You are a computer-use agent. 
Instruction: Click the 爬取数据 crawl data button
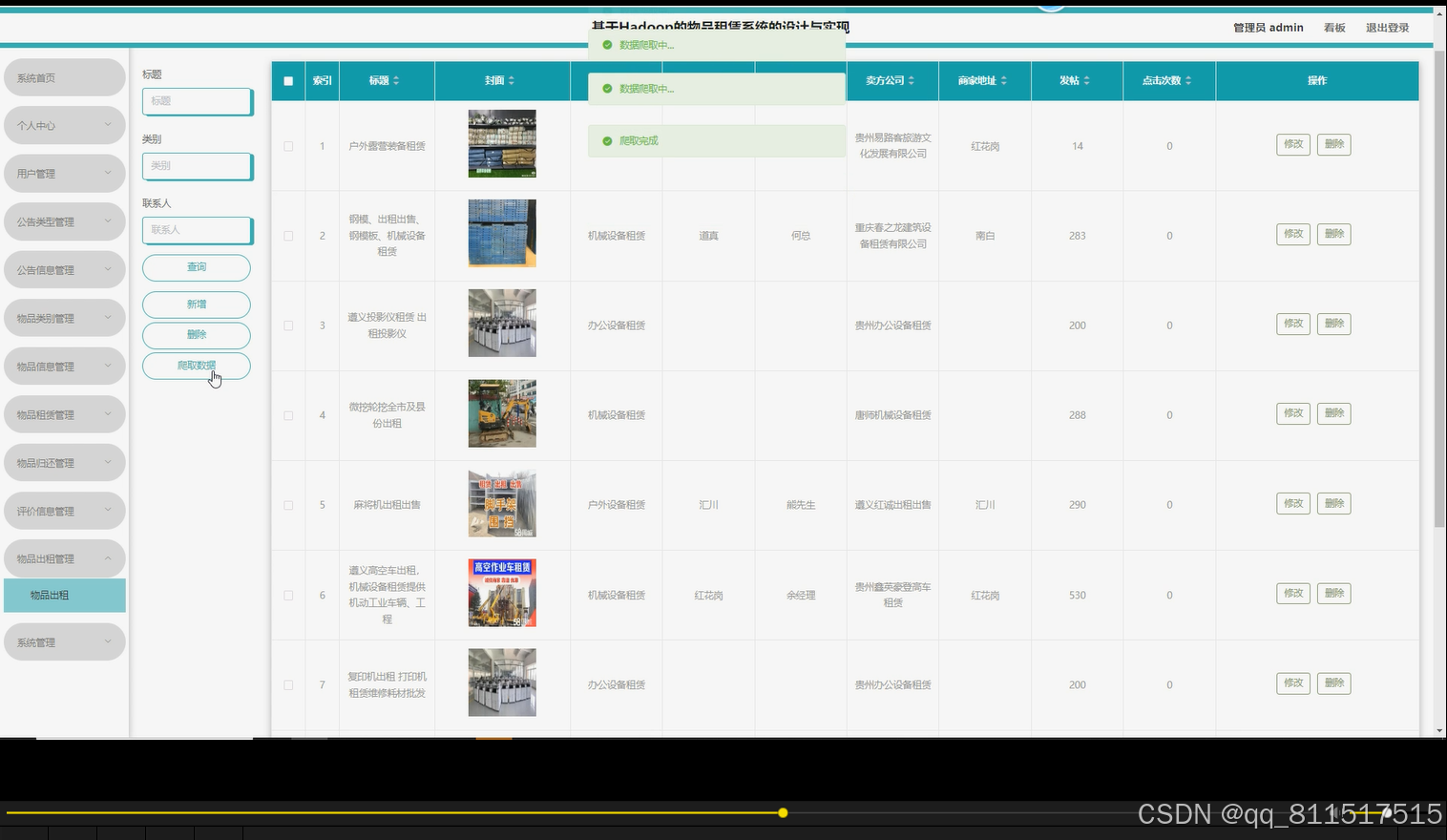point(197,366)
